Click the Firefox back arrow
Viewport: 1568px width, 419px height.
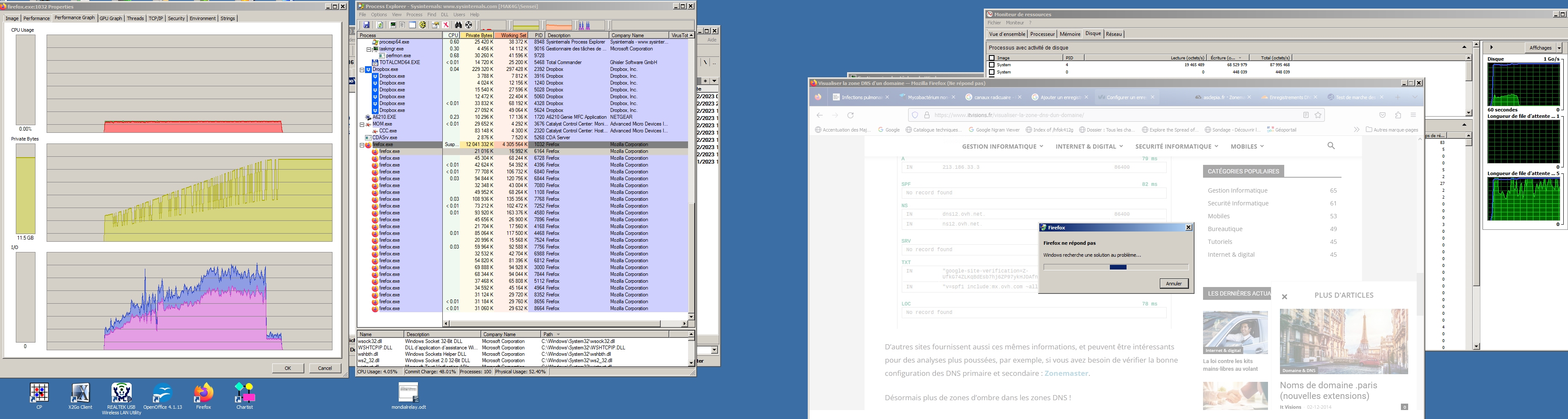819,115
